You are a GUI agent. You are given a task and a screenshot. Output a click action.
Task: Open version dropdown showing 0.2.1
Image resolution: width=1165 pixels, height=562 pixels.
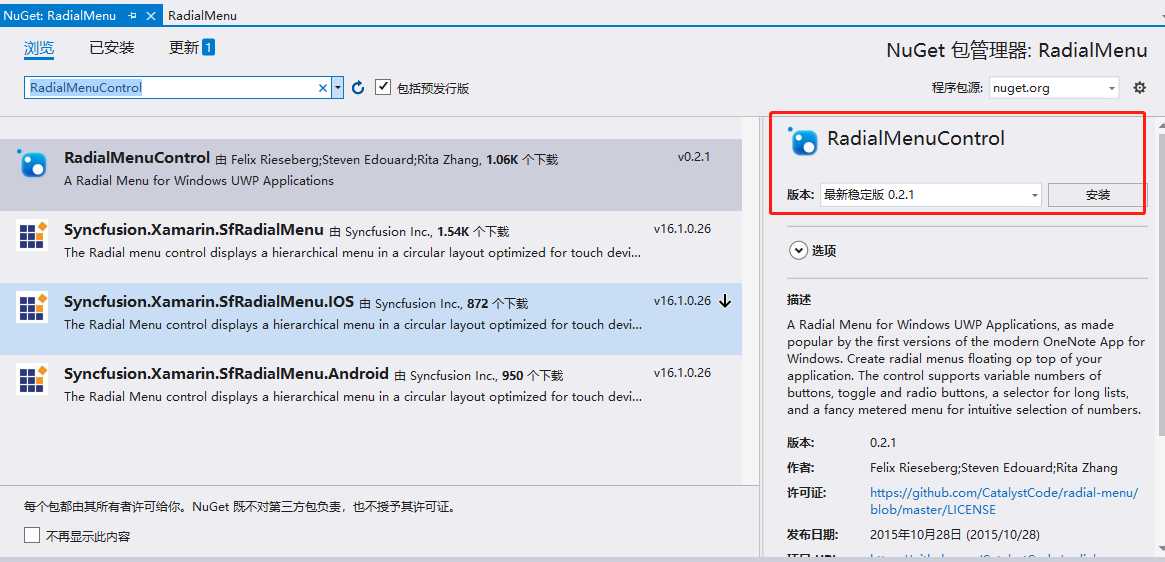931,195
